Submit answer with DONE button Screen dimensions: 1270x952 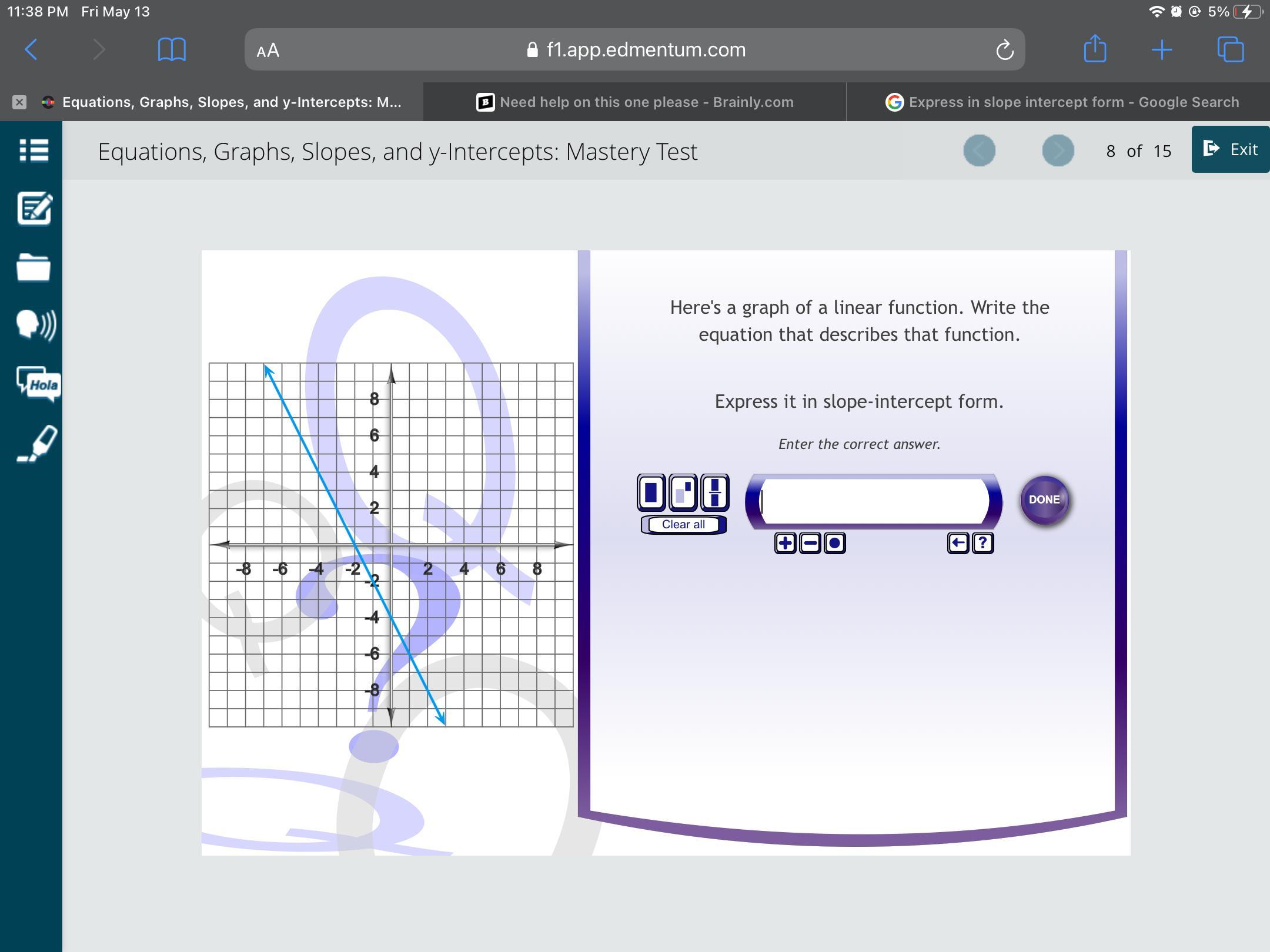[x=1044, y=500]
